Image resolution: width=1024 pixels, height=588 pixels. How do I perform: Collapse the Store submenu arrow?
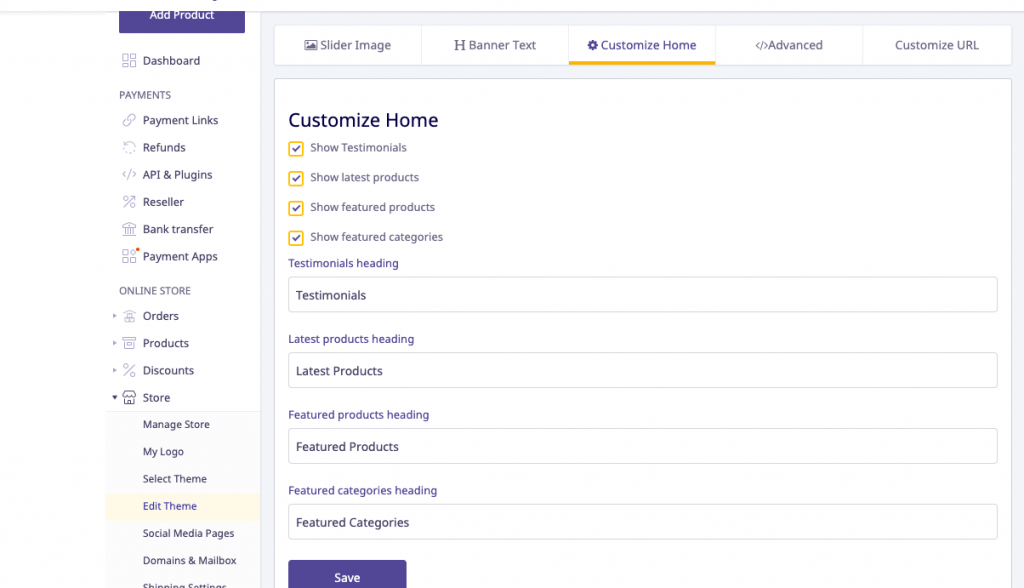[114, 398]
